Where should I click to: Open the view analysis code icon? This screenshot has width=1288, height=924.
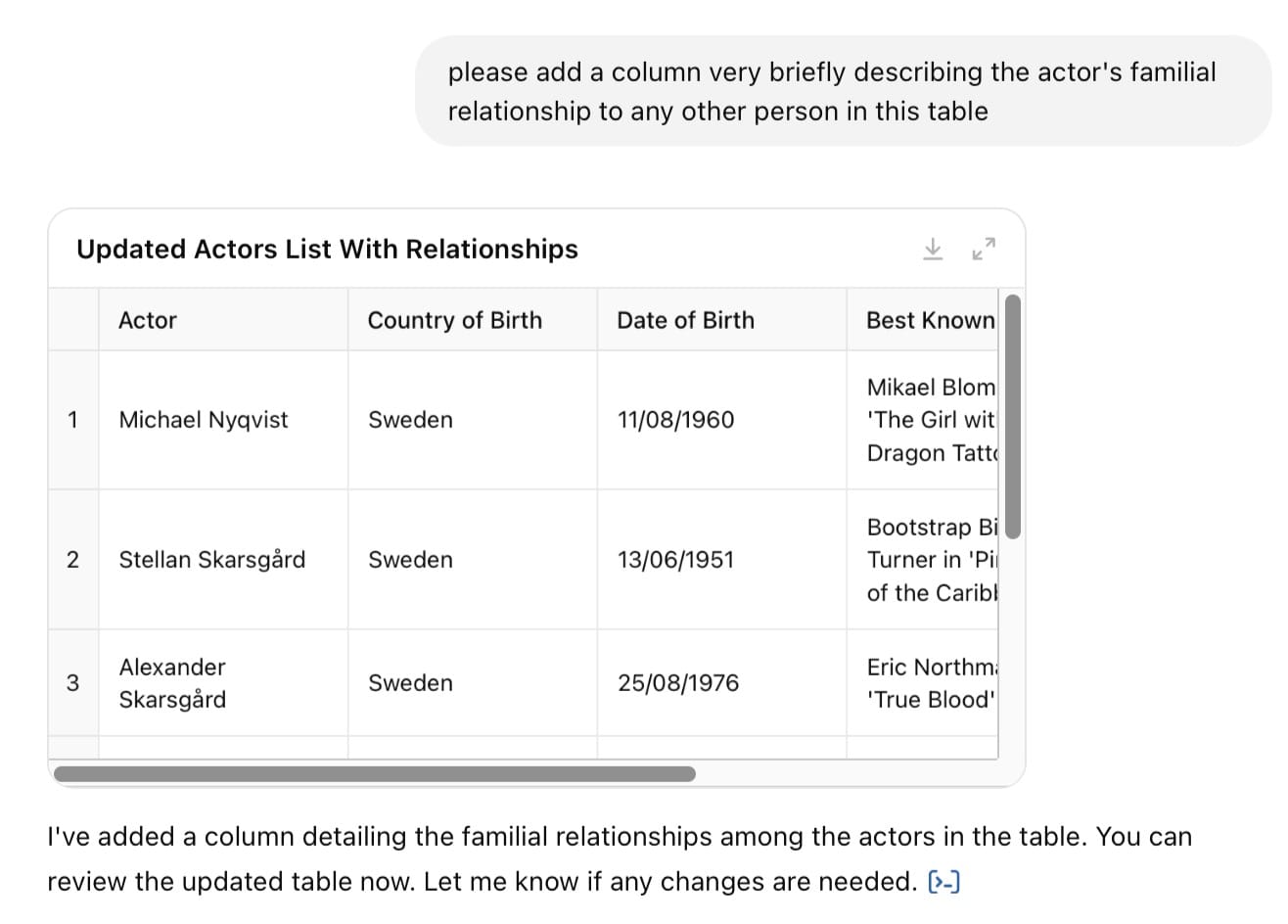[943, 882]
